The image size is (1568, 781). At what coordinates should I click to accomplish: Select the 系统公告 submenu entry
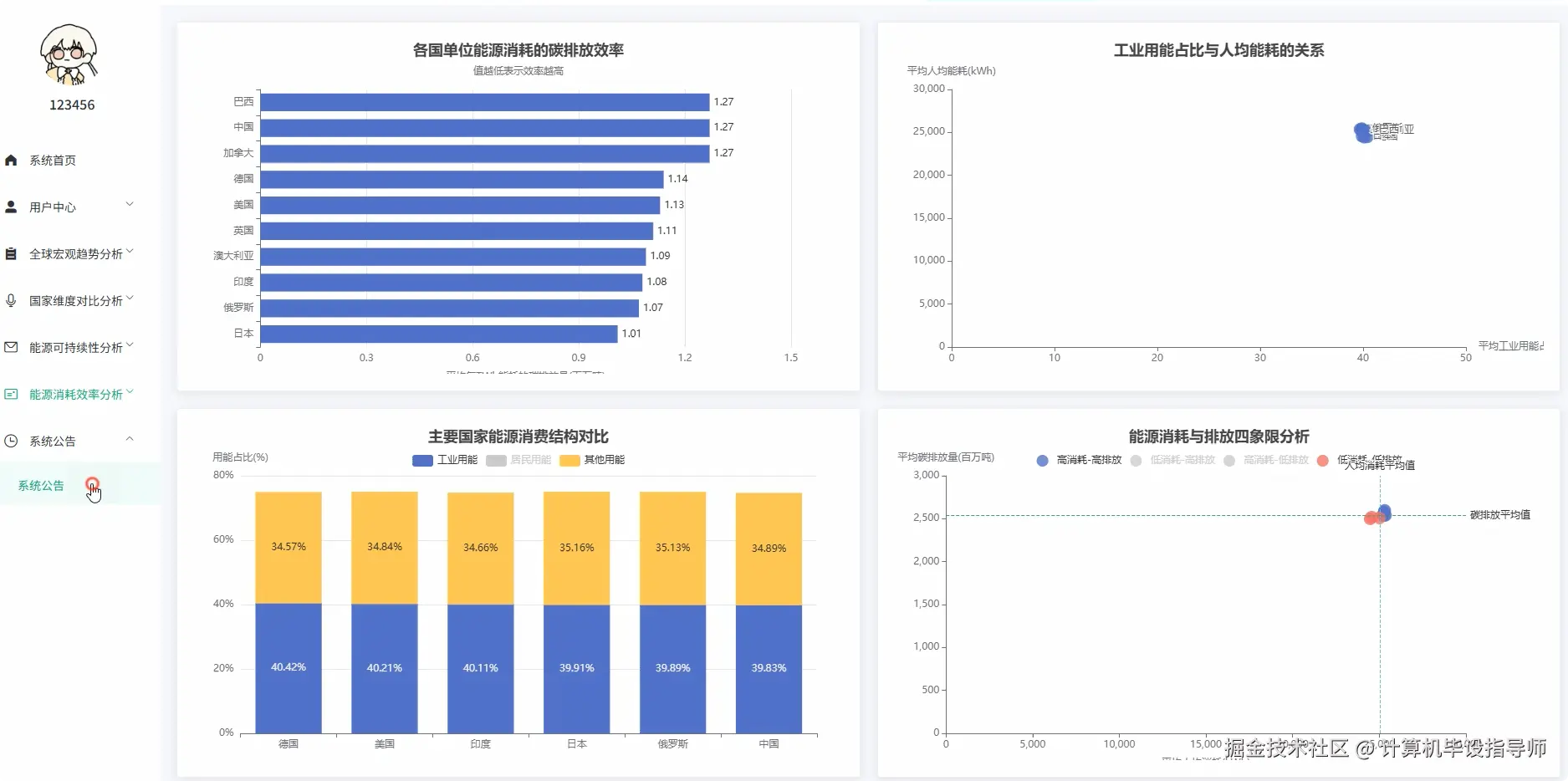[x=40, y=485]
